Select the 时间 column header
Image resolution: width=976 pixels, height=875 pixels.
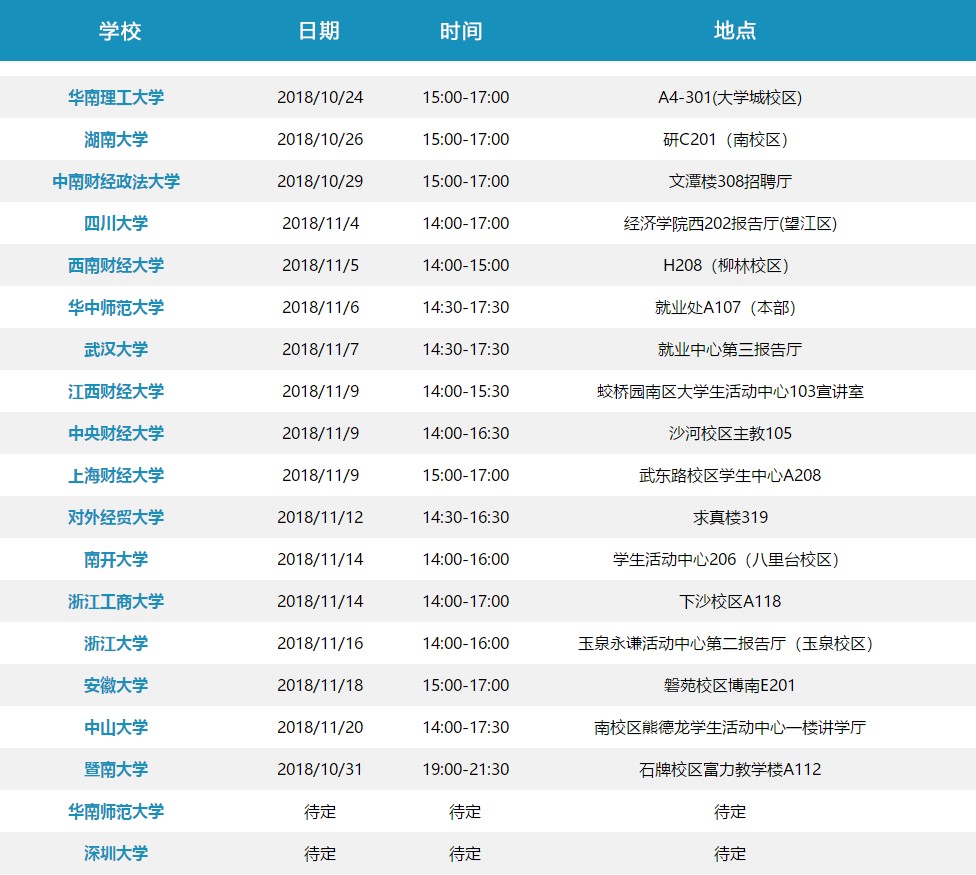pos(461,30)
